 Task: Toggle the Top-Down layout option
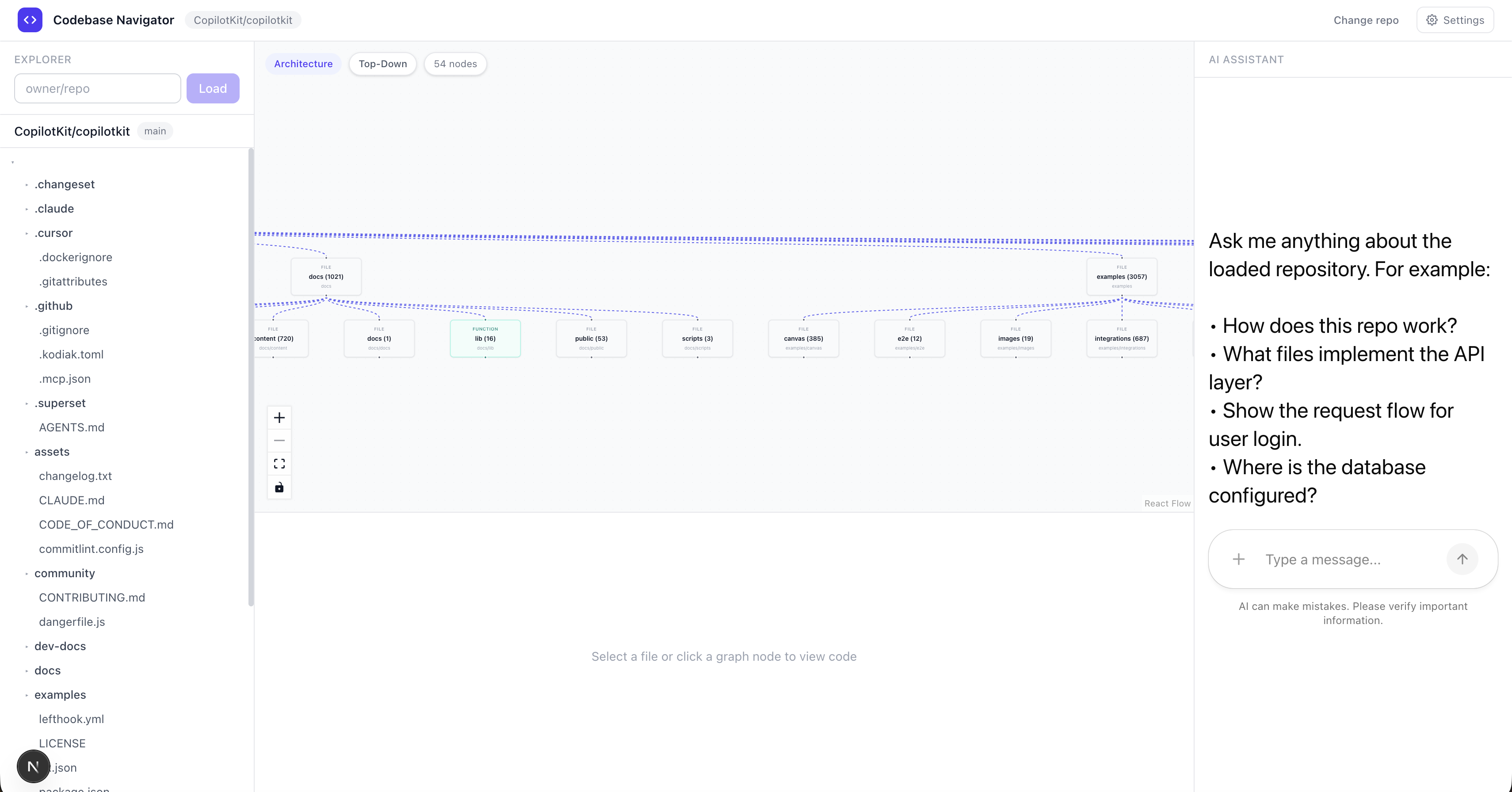[x=383, y=64]
